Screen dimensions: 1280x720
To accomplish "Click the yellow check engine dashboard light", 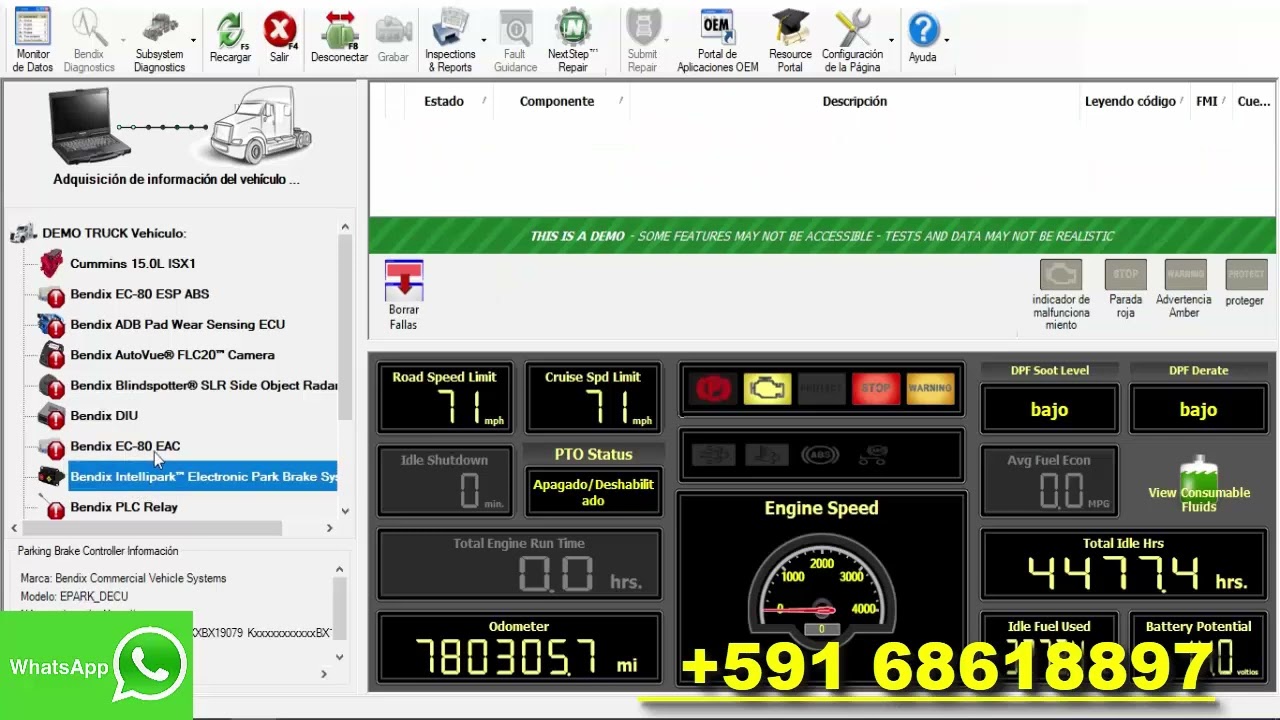I will tap(767, 388).
